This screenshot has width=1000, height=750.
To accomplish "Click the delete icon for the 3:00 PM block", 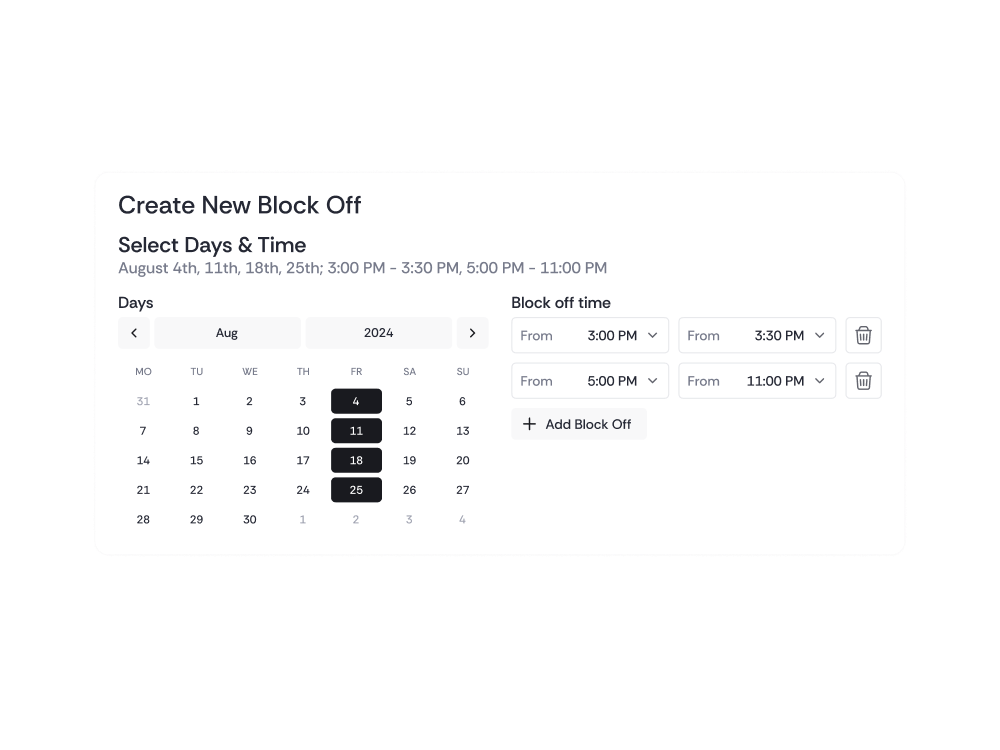I will coord(863,335).
